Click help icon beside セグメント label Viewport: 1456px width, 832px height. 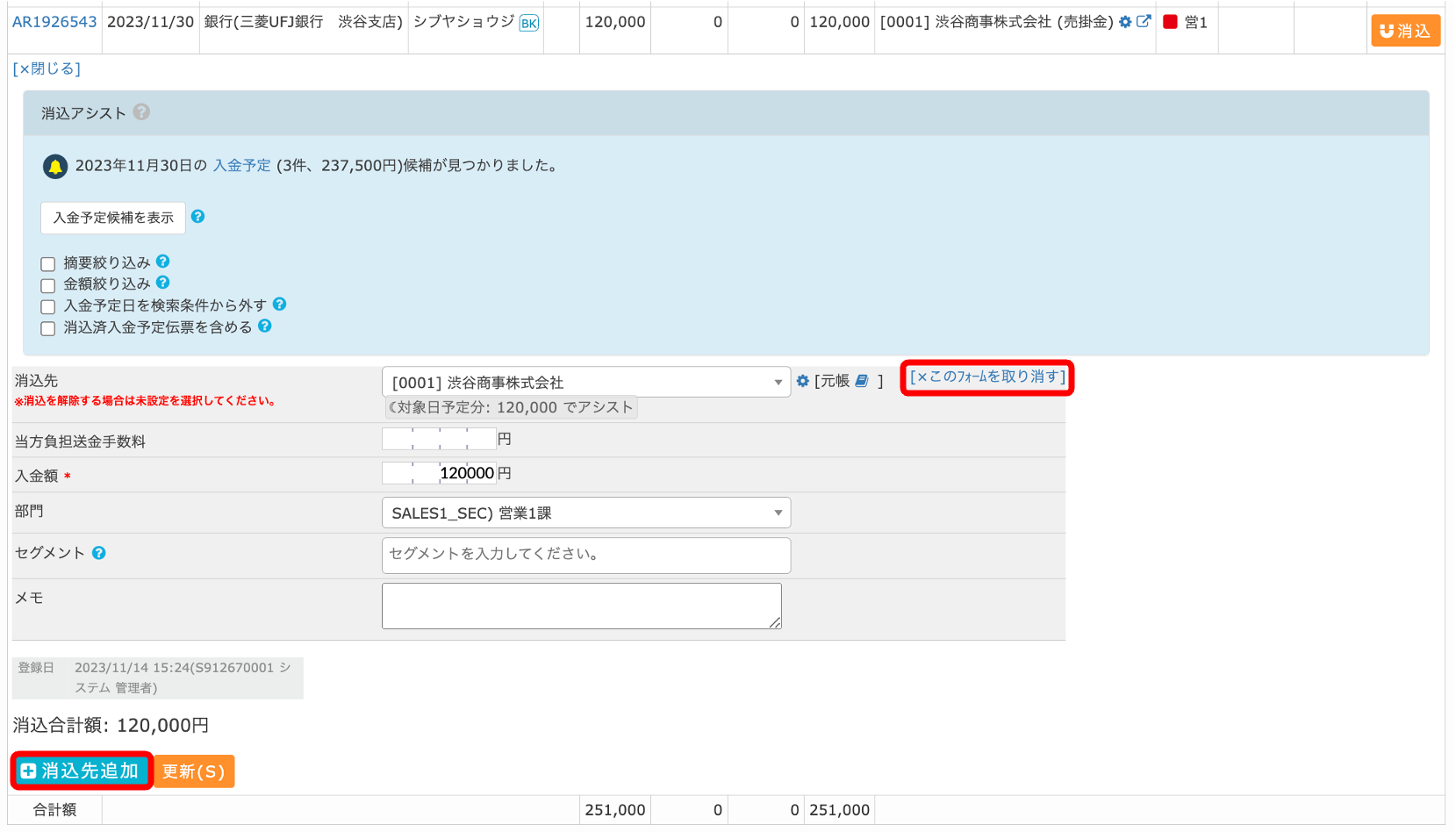[99, 553]
